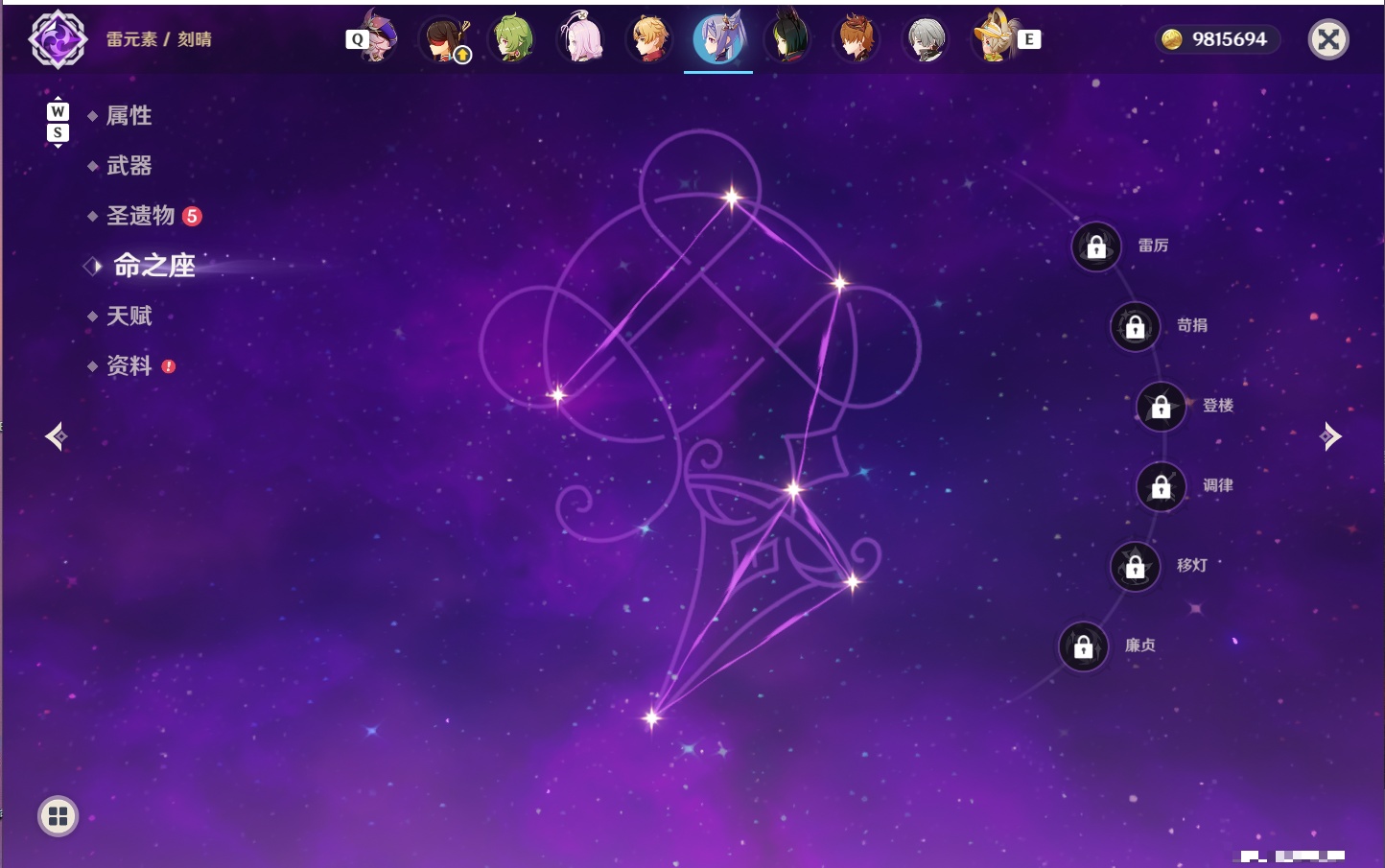The width and height of the screenshot is (1385, 868).
Task: Go to the next character with right arrow
Action: (1330, 436)
